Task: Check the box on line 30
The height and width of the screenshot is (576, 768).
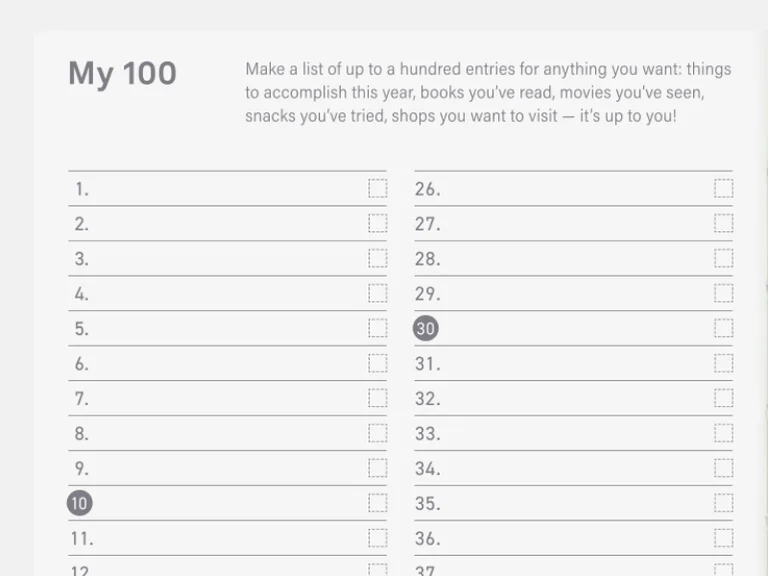Action: [723, 328]
